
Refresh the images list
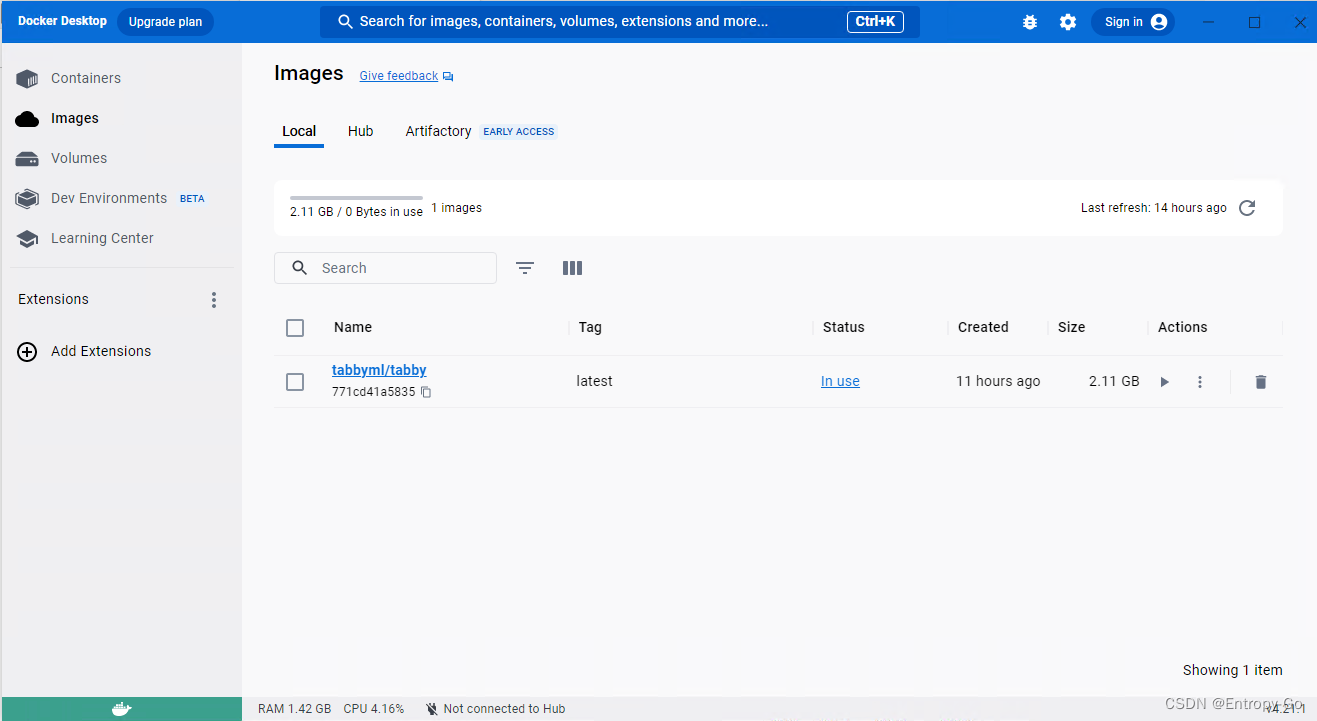(x=1246, y=208)
